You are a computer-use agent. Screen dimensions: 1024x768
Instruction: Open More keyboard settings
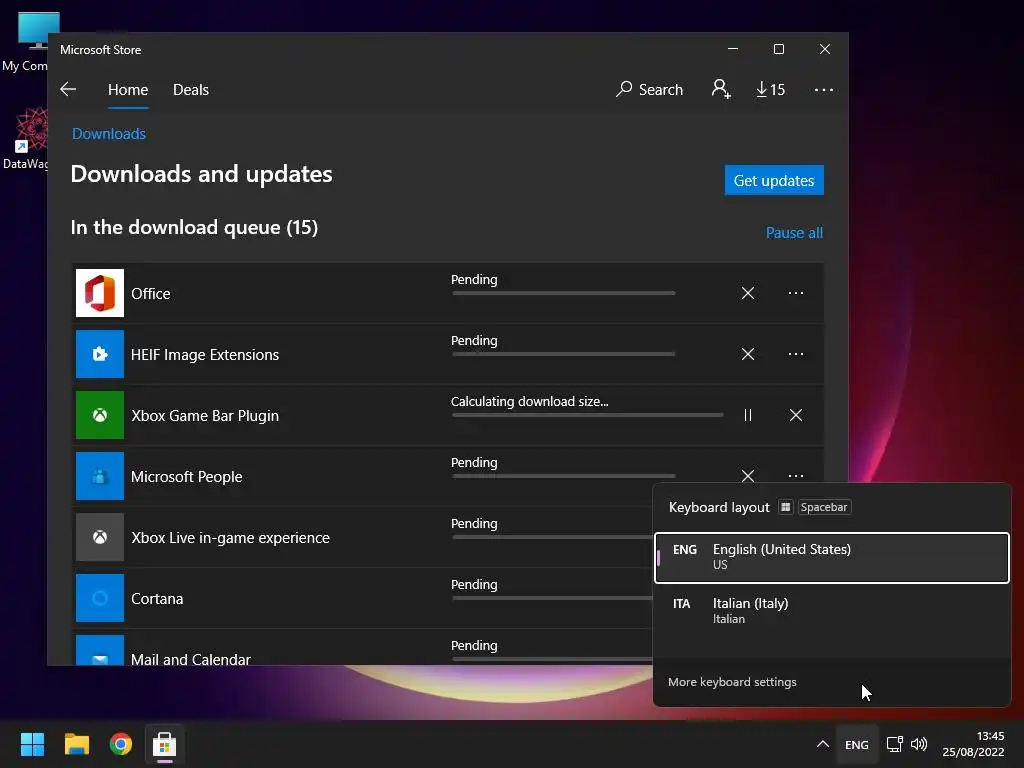[x=732, y=682]
